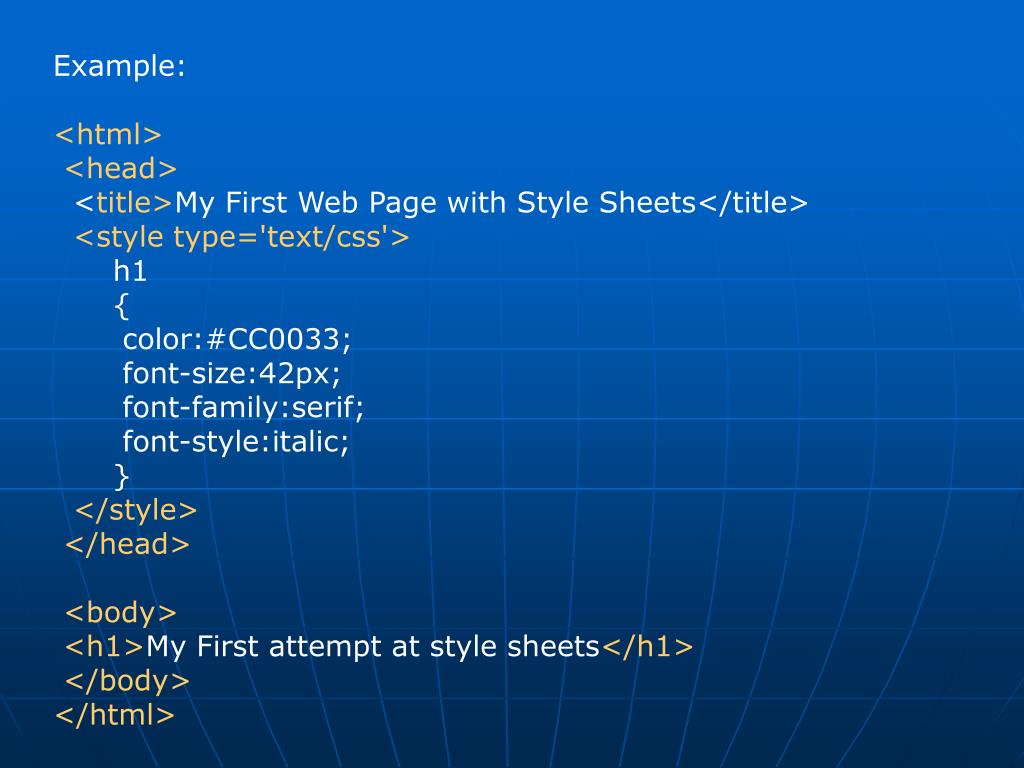Click the 'font-family:serif;' line
1024x768 pixels.
243,408
